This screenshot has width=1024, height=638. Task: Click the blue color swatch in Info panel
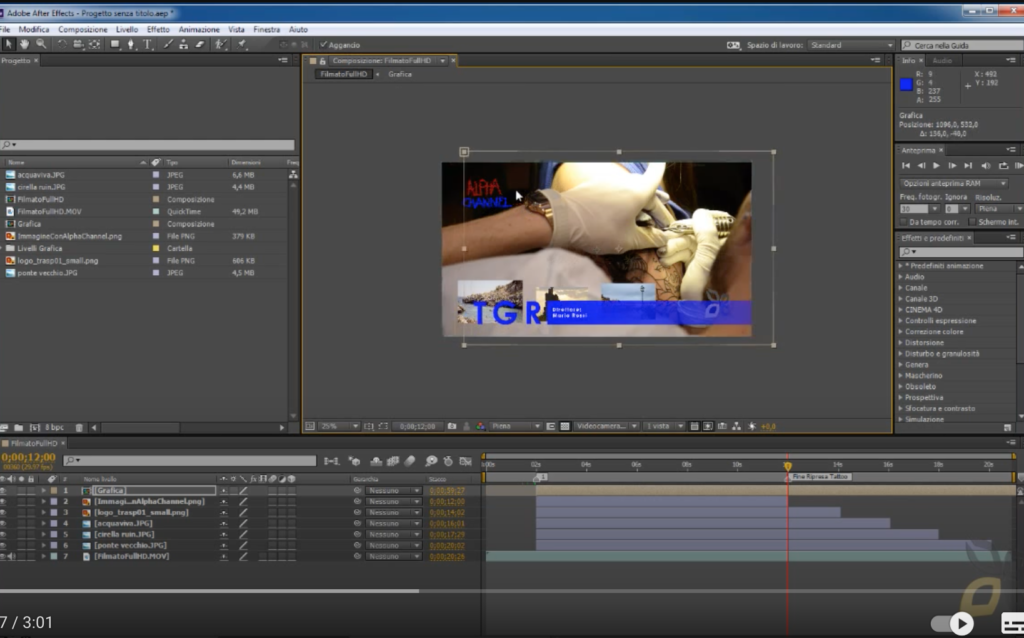pos(906,84)
